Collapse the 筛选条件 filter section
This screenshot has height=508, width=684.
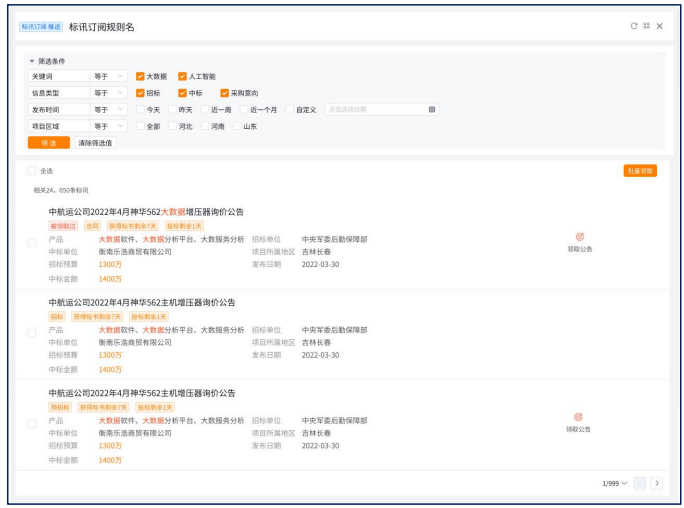pyautogui.click(x=32, y=61)
